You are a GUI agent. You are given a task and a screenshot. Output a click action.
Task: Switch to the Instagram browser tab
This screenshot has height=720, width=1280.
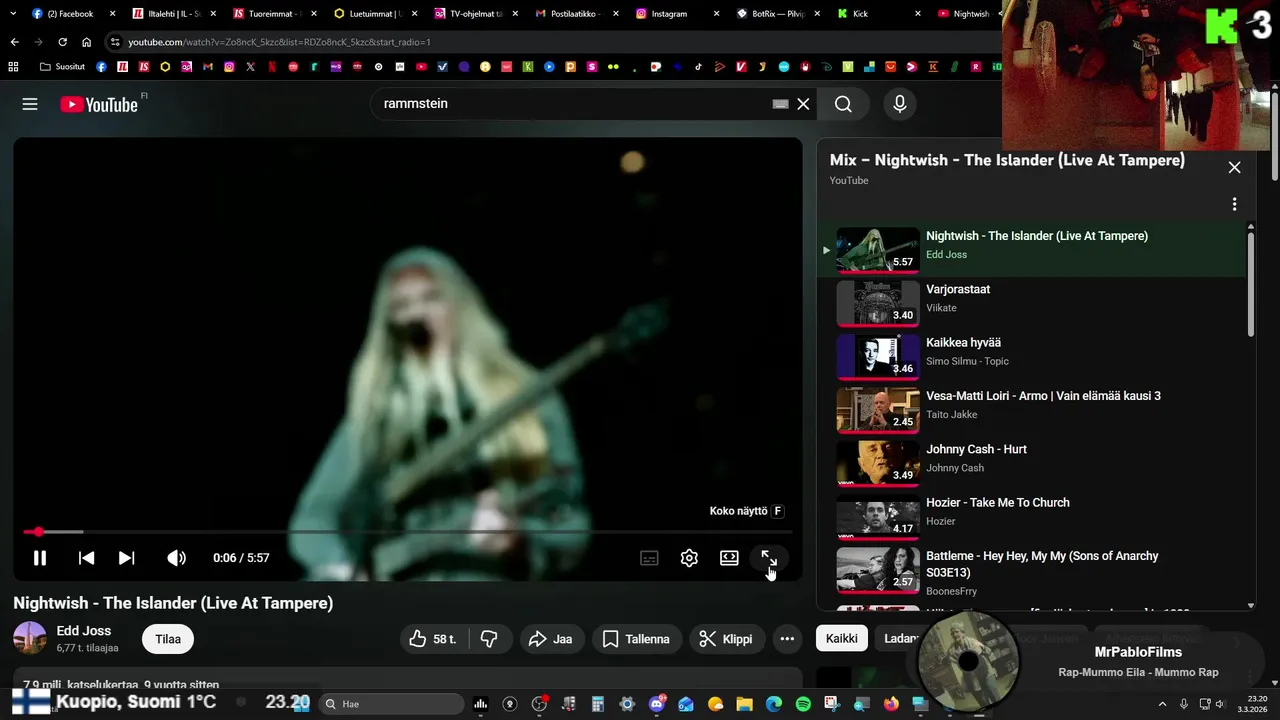click(678, 14)
